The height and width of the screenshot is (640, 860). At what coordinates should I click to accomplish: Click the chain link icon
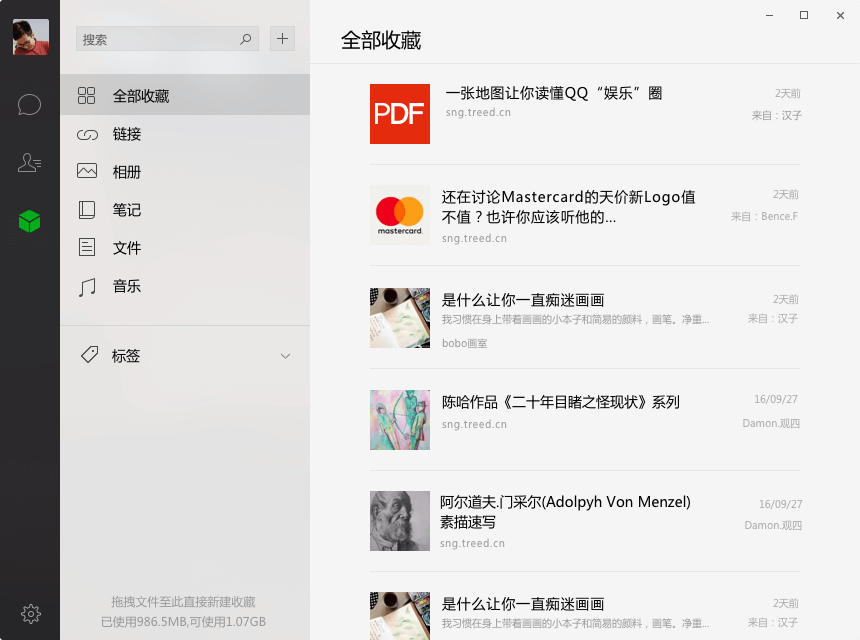(87, 134)
